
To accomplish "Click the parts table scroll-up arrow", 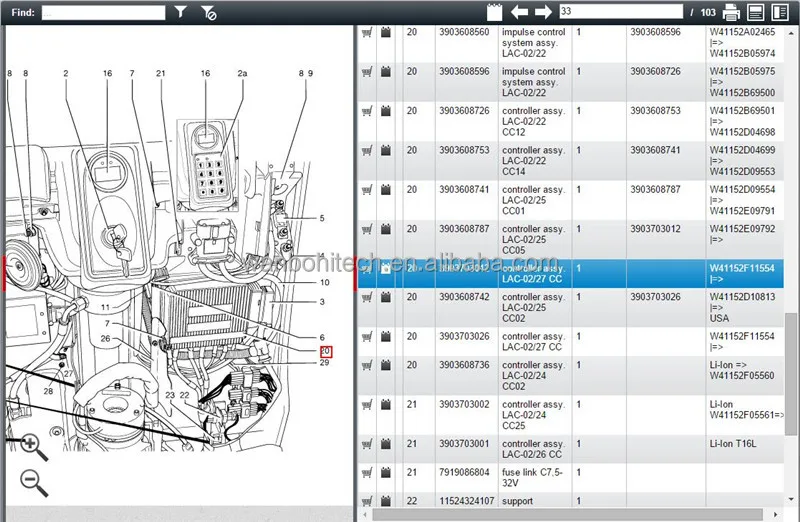I will pyautogui.click(x=791, y=32).
